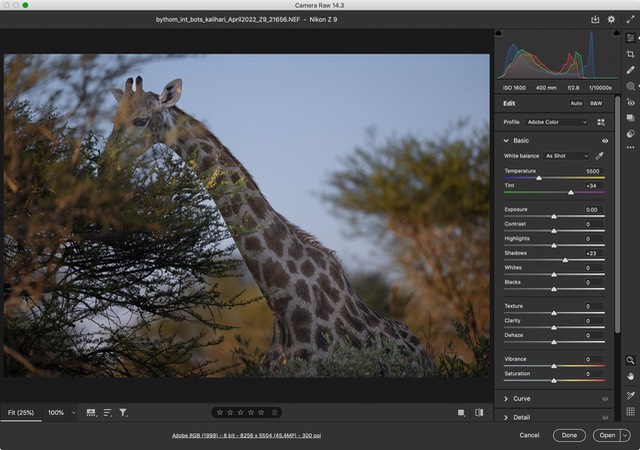Click the Shadows slider handle
The width and height of the screenshot is (640, 450).
(x=565, y=260)
